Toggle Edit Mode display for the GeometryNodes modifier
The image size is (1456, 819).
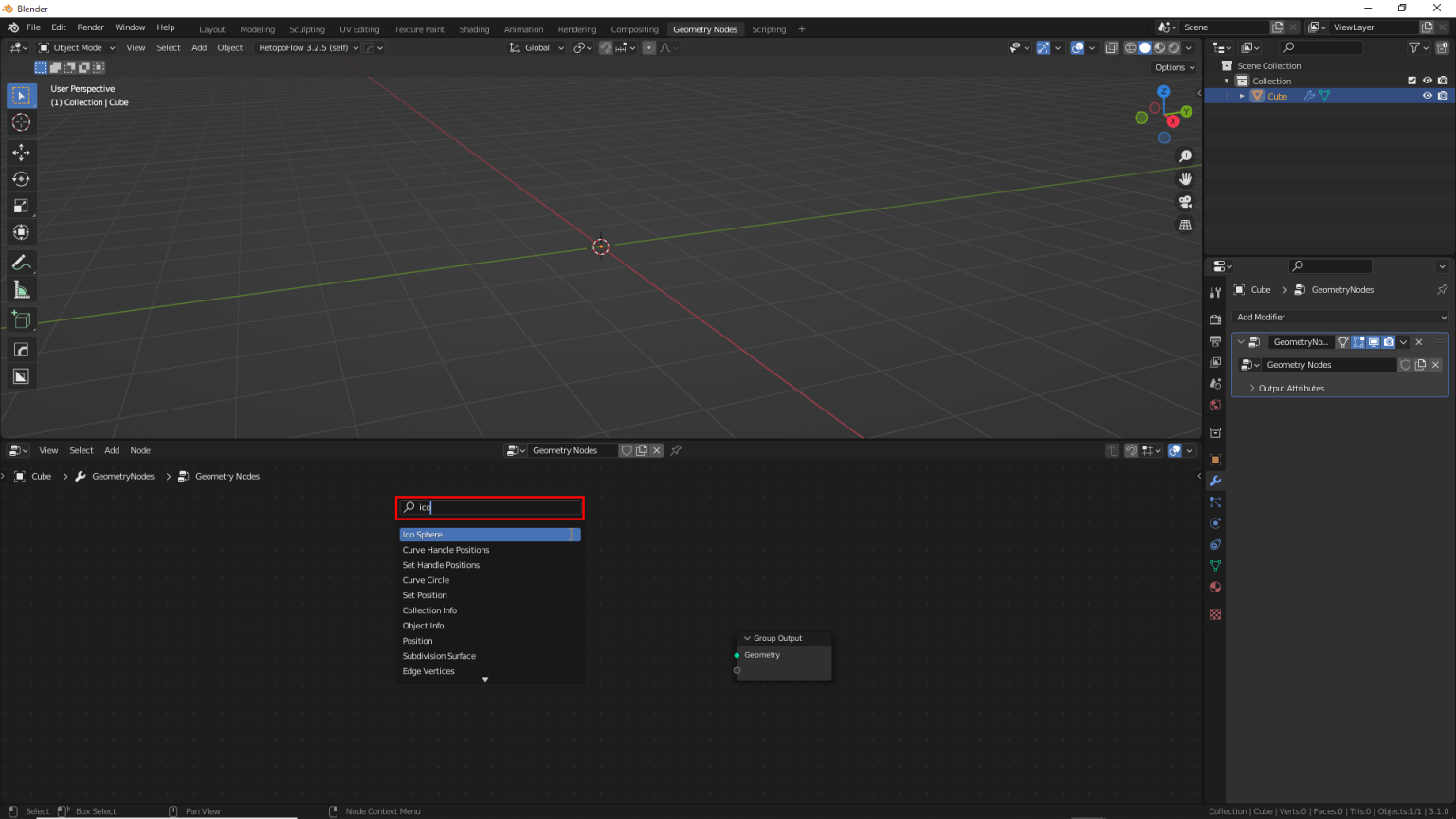point(1358,342)
